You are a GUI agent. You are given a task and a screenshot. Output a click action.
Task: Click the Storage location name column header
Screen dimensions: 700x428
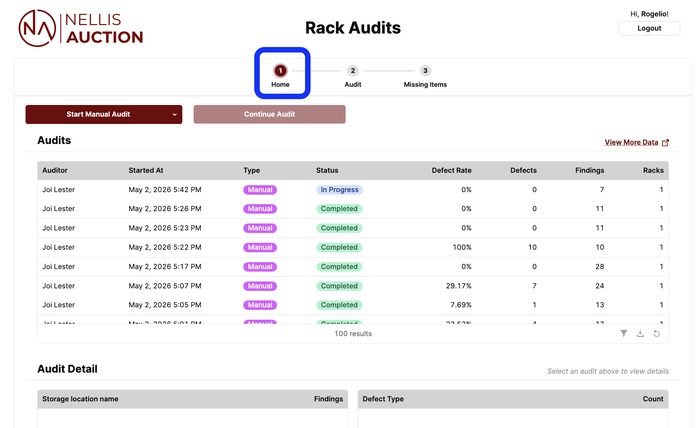80,399
